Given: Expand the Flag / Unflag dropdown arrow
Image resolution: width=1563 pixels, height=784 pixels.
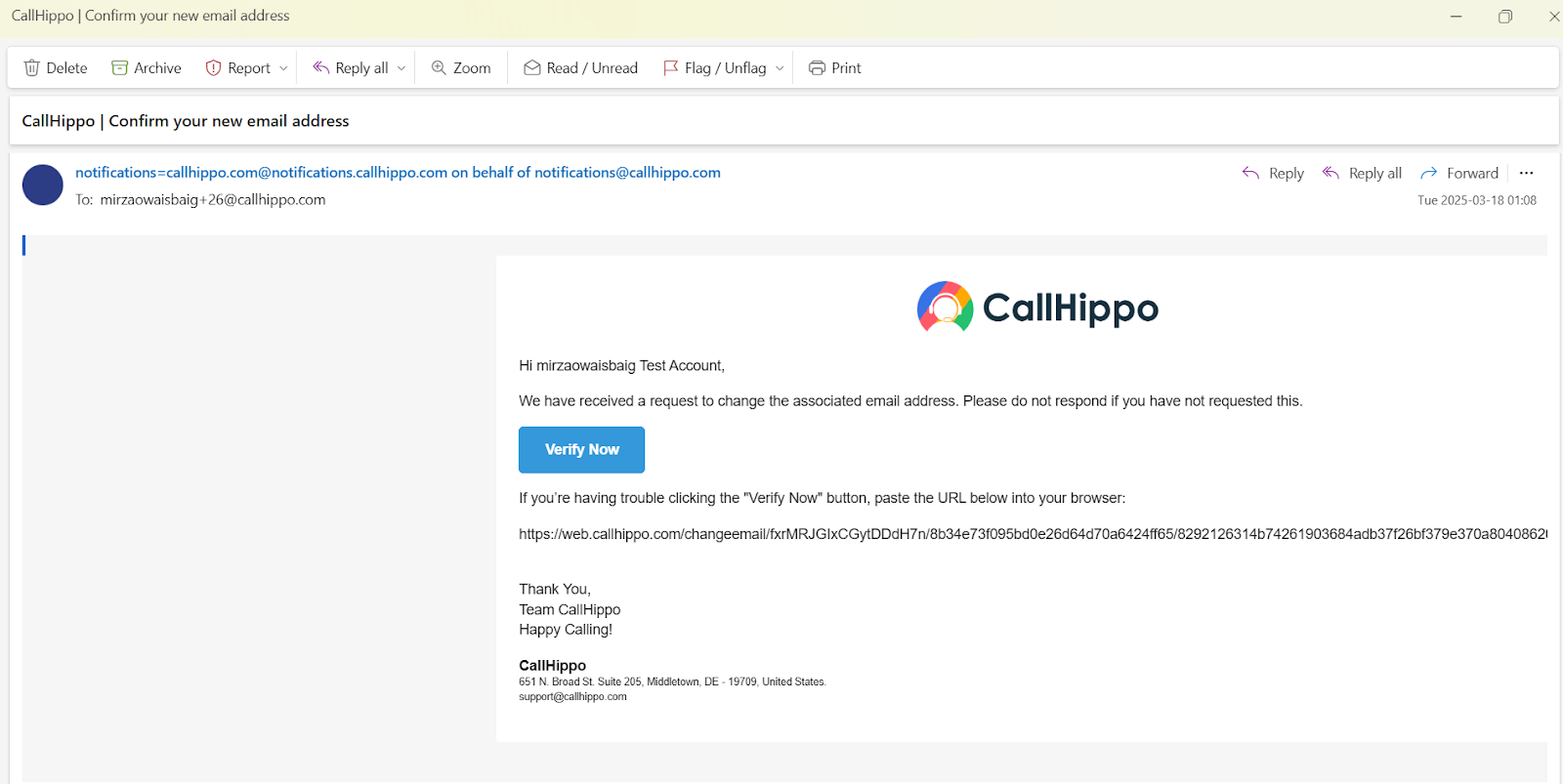Looking at the screenshot, I should tap(780, 68).
